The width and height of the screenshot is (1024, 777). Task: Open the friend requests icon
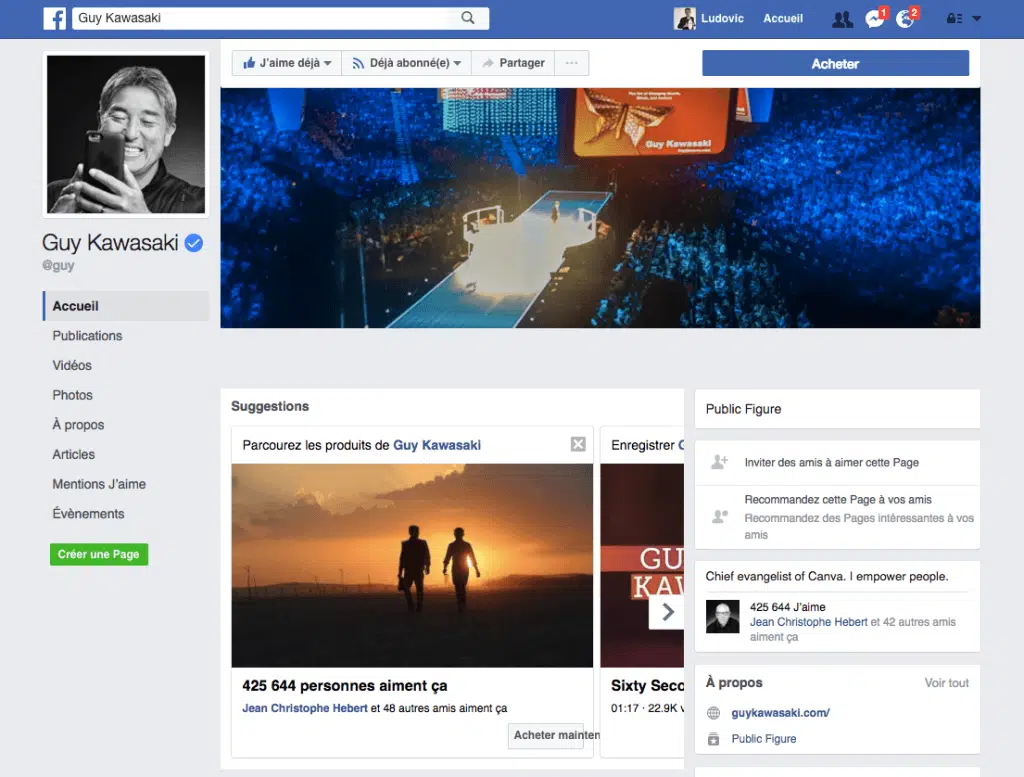842,19
